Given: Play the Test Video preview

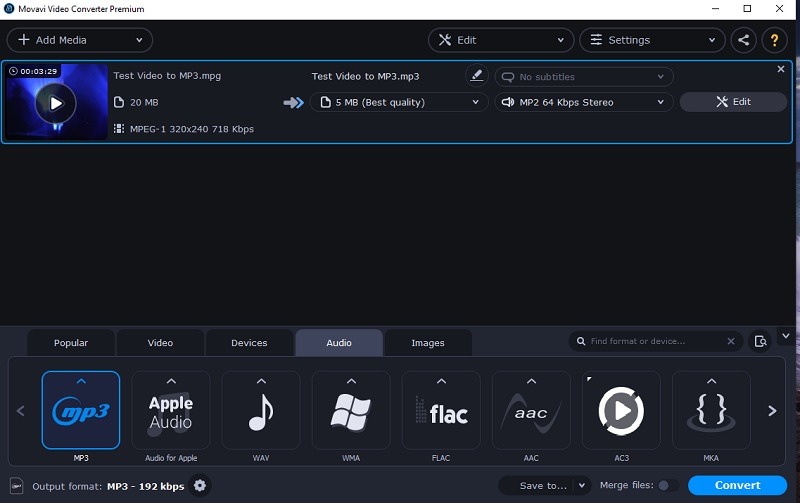Looking at the screenshot, I should click(56, 104).
